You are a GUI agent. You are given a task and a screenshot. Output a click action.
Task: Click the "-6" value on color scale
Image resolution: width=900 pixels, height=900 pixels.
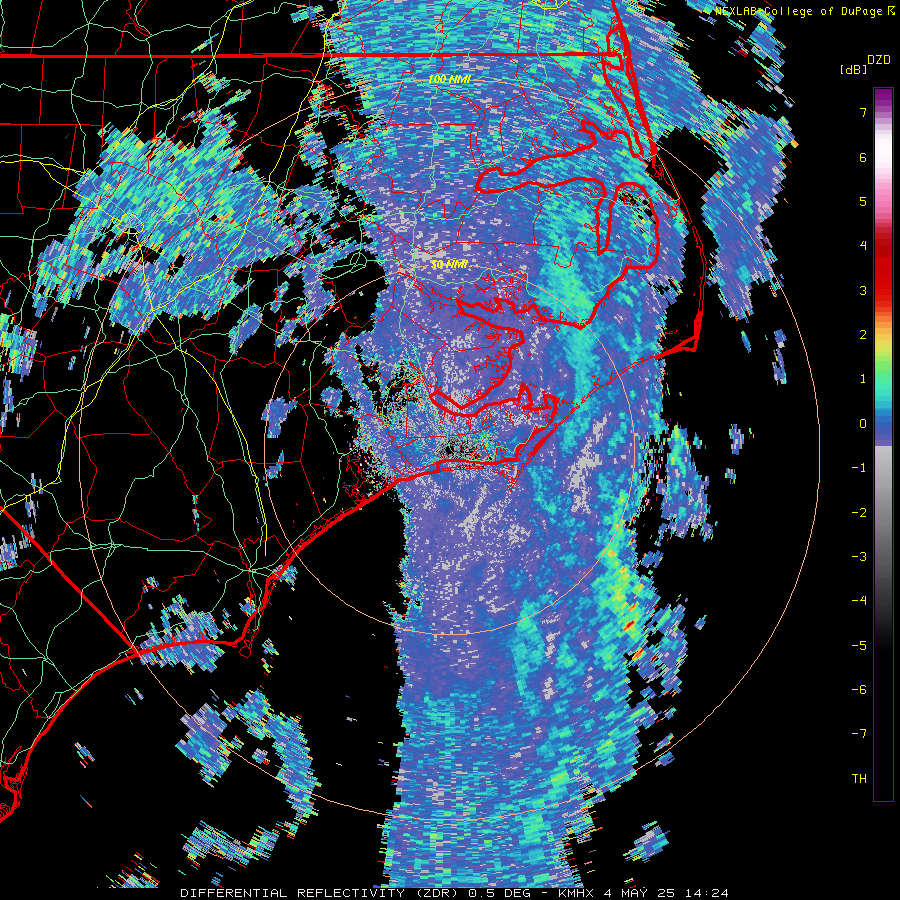tap(859, 690)
